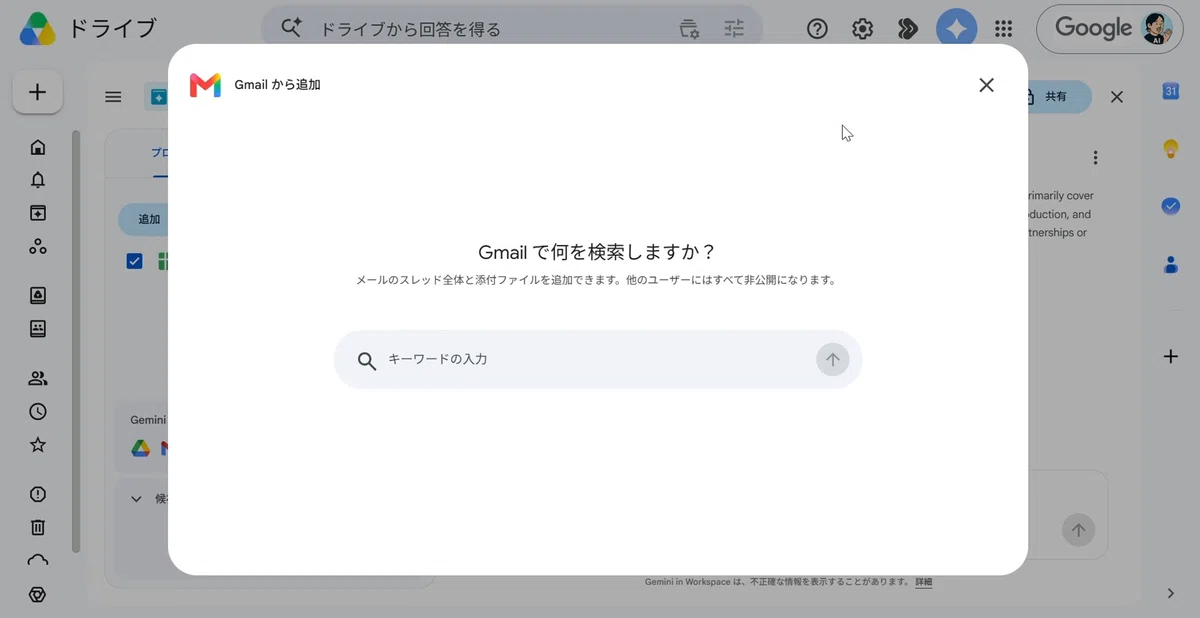Click the Gmail logo in dialog header
The height and width of the screenshot is (618, 1200).
tap(205, 85)
